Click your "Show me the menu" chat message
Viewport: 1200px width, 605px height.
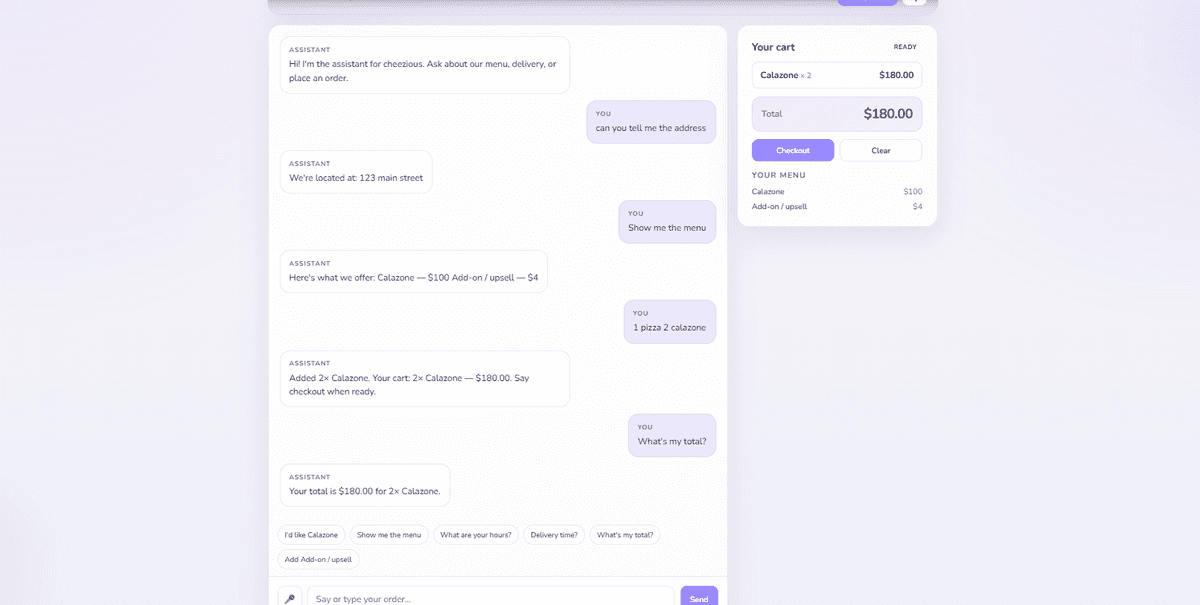(x=667, y=222)
